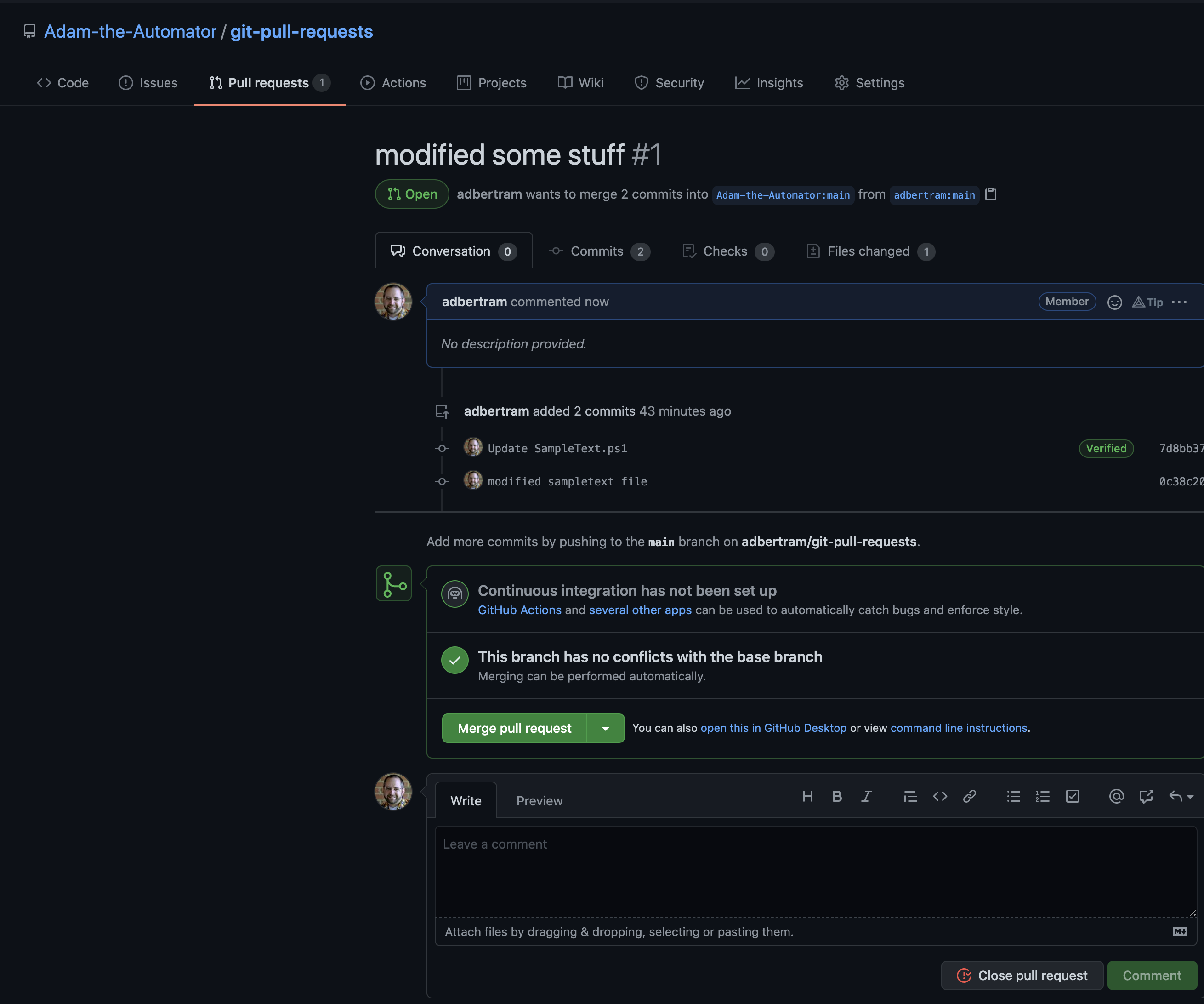
Task: Click the code block formatting icon
Action: coord(939,795)
